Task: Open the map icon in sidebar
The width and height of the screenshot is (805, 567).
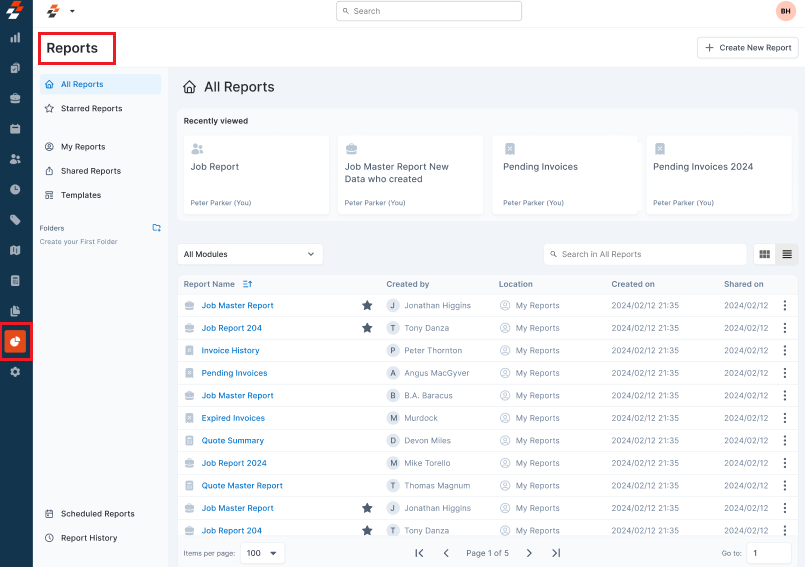Action: (15, 250)
